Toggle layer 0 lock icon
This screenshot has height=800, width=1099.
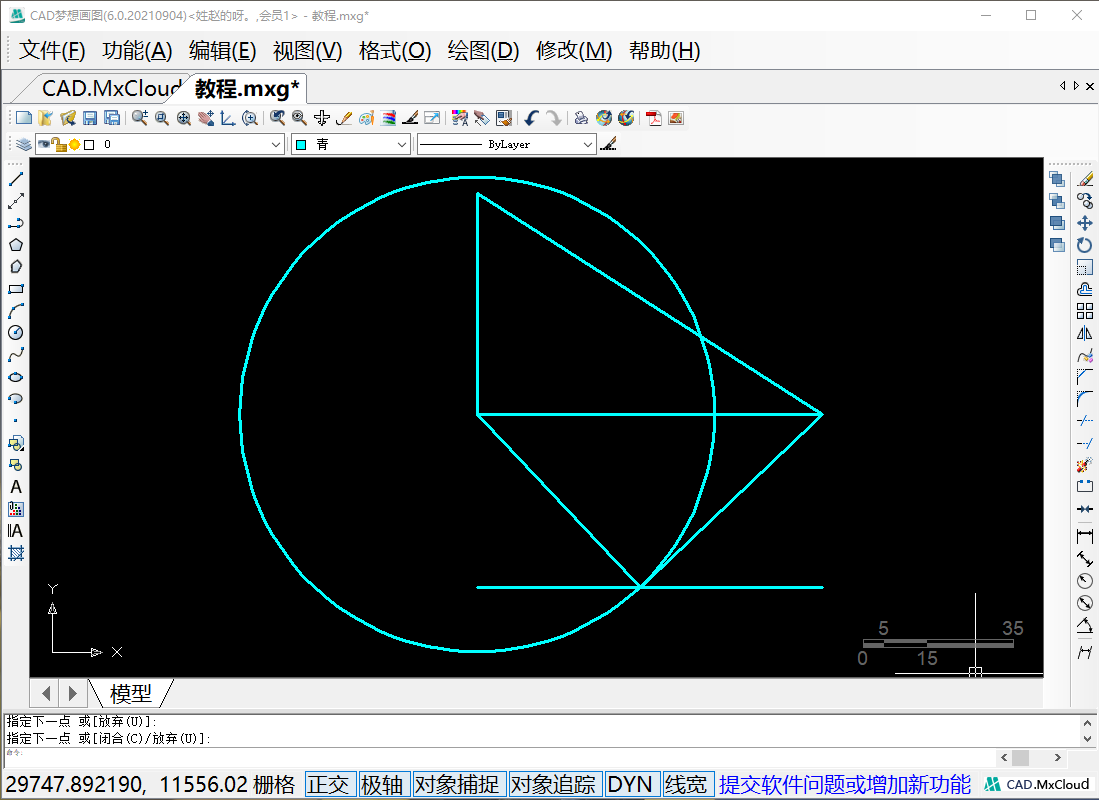point(59,144)
